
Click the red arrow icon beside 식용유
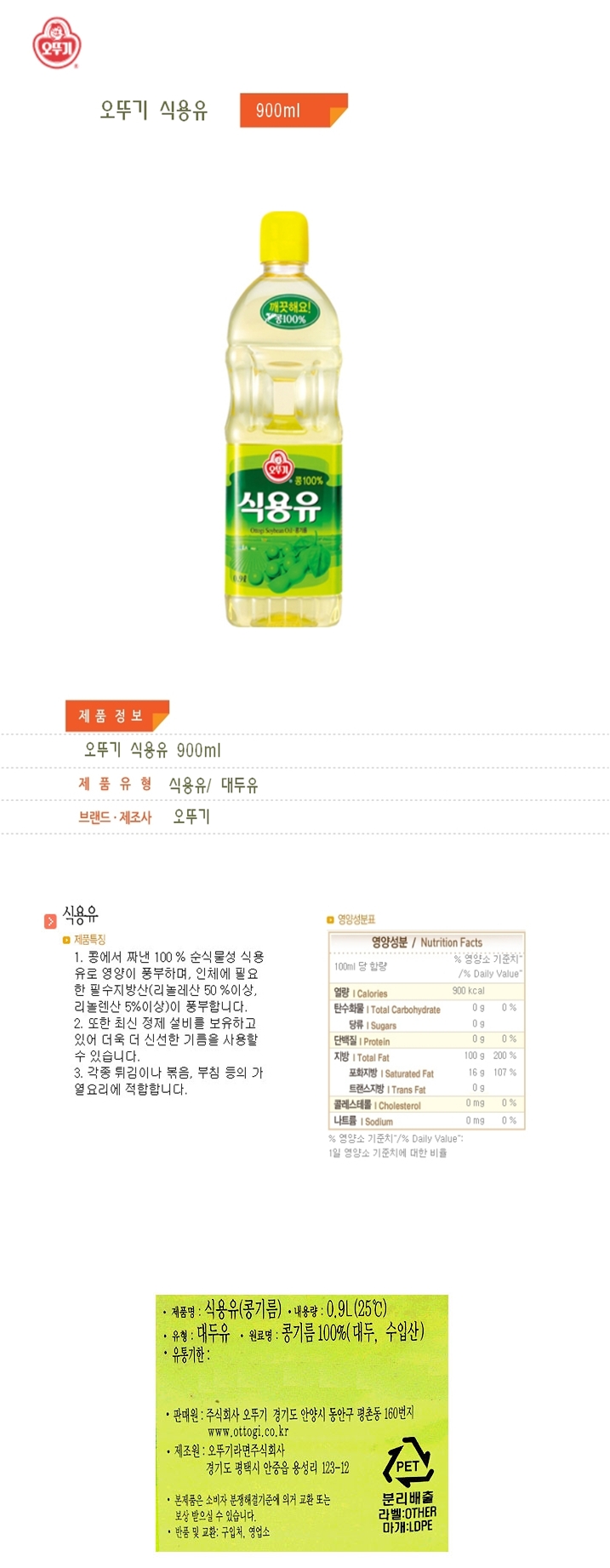click(50, 921)
